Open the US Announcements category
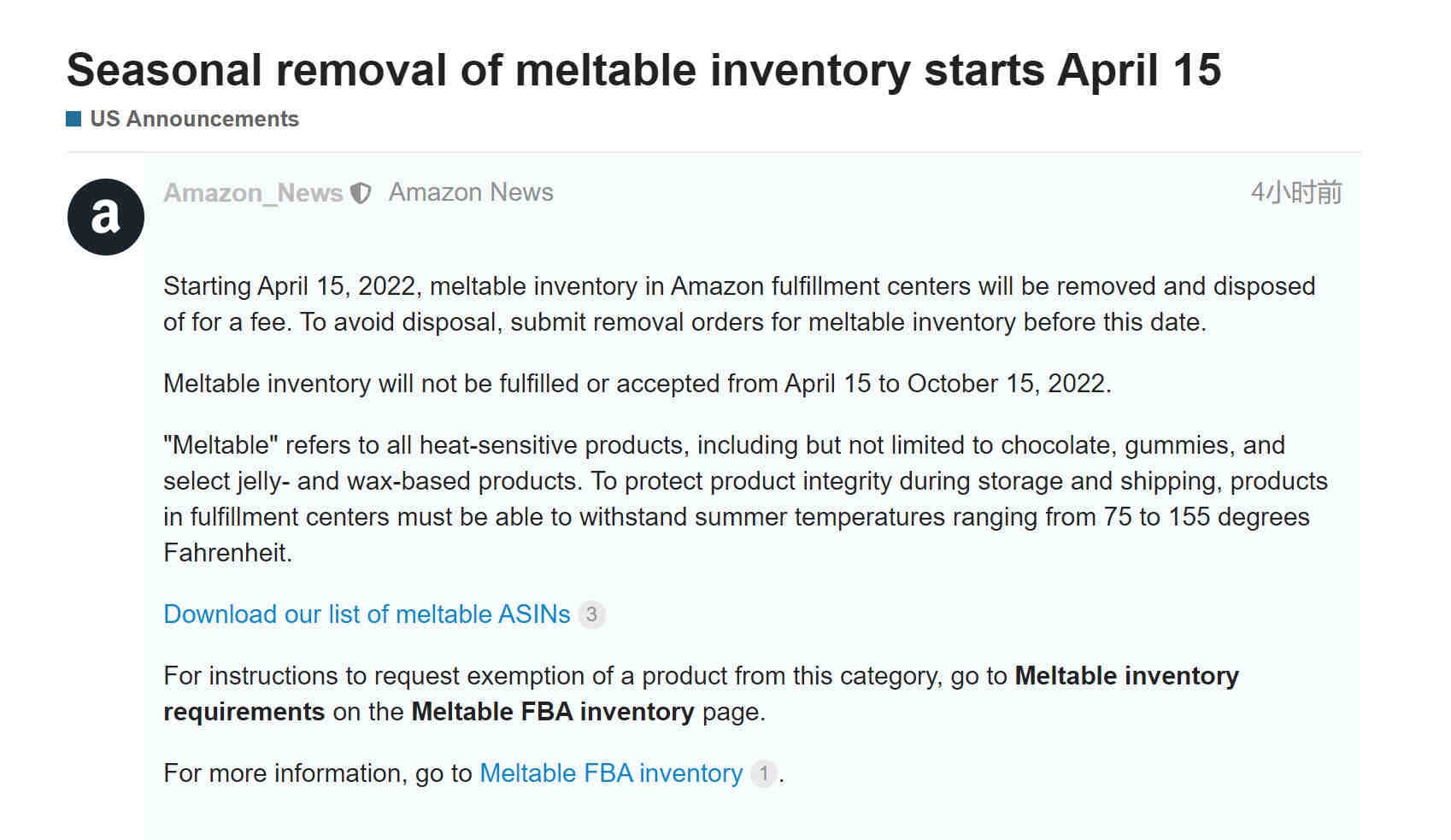Image resolution: width=1451 pixels, height=840 pixels. pos(194,119)
